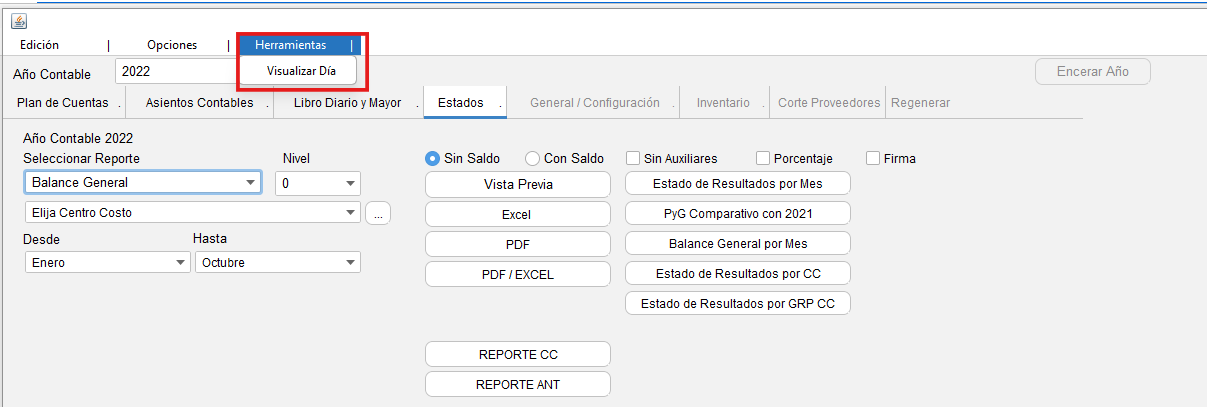
Task: Open the Opciones menu
Action: [x=172, y=45]
